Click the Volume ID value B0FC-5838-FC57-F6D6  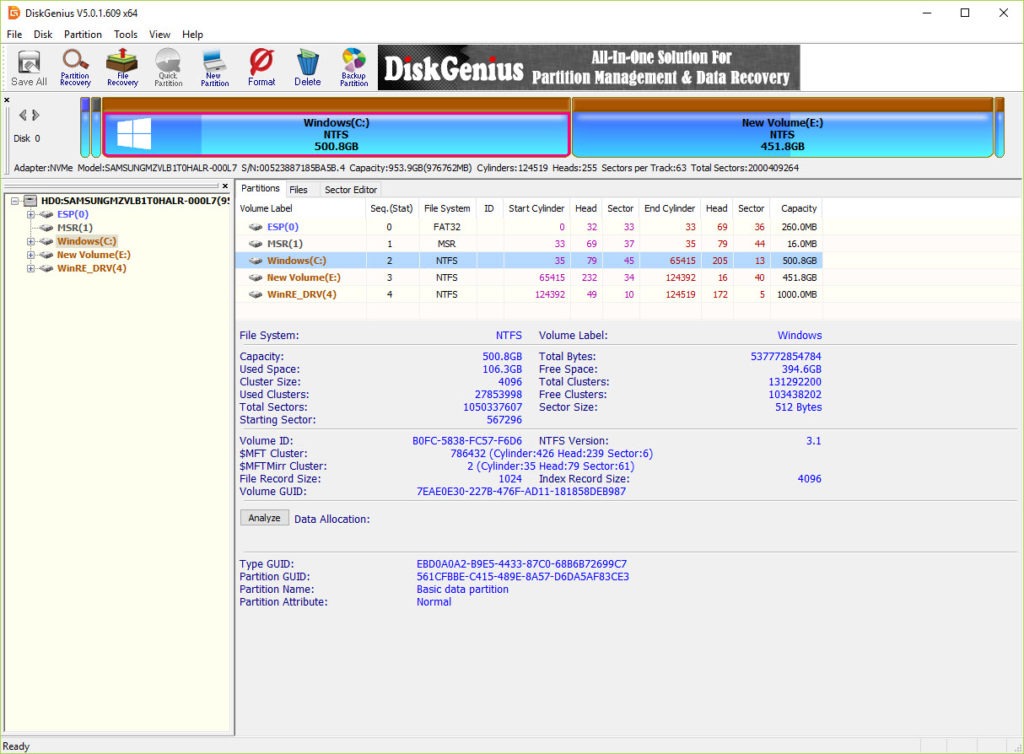click(x=467, y=441)
